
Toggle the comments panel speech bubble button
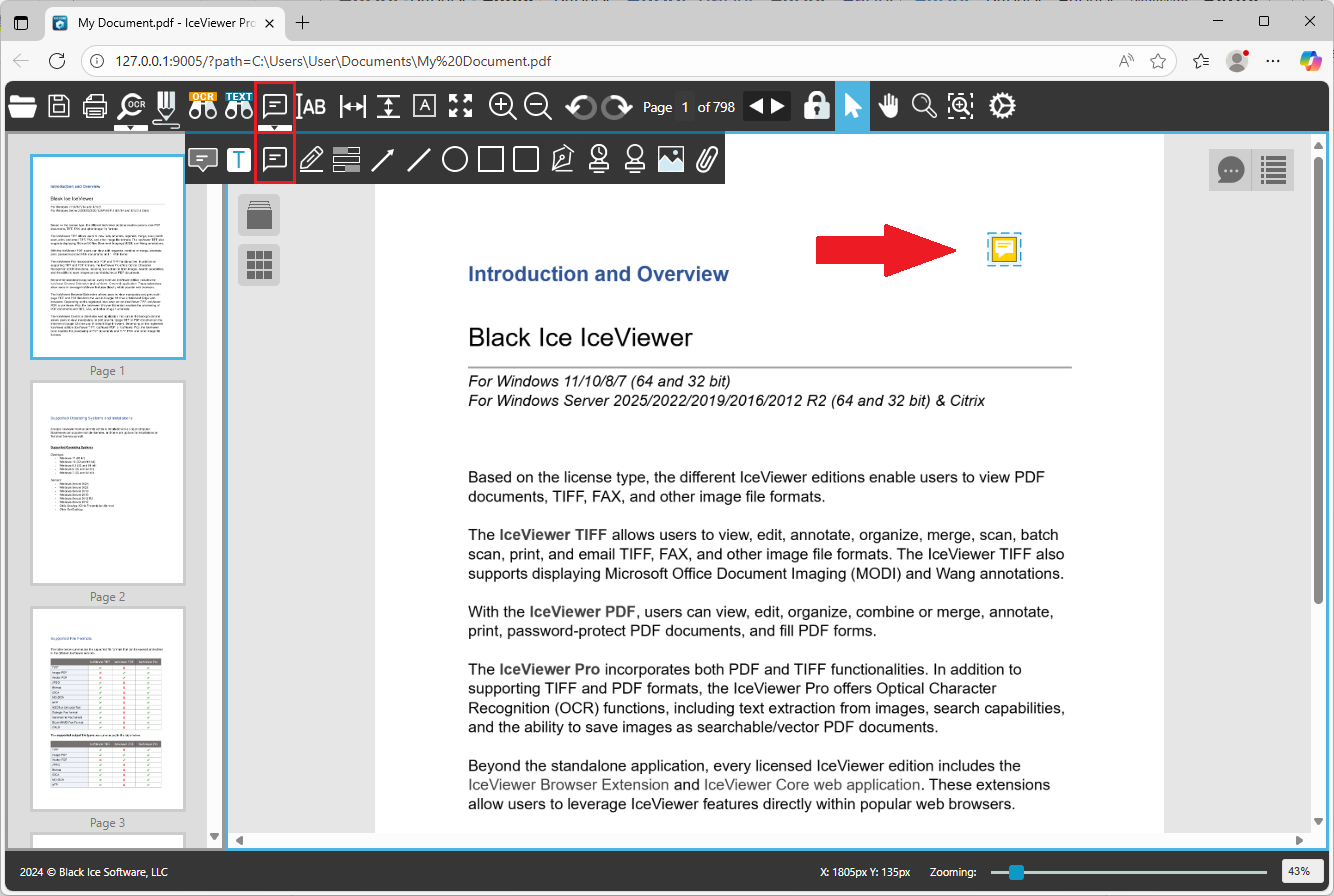click(x=1231, y=170)
